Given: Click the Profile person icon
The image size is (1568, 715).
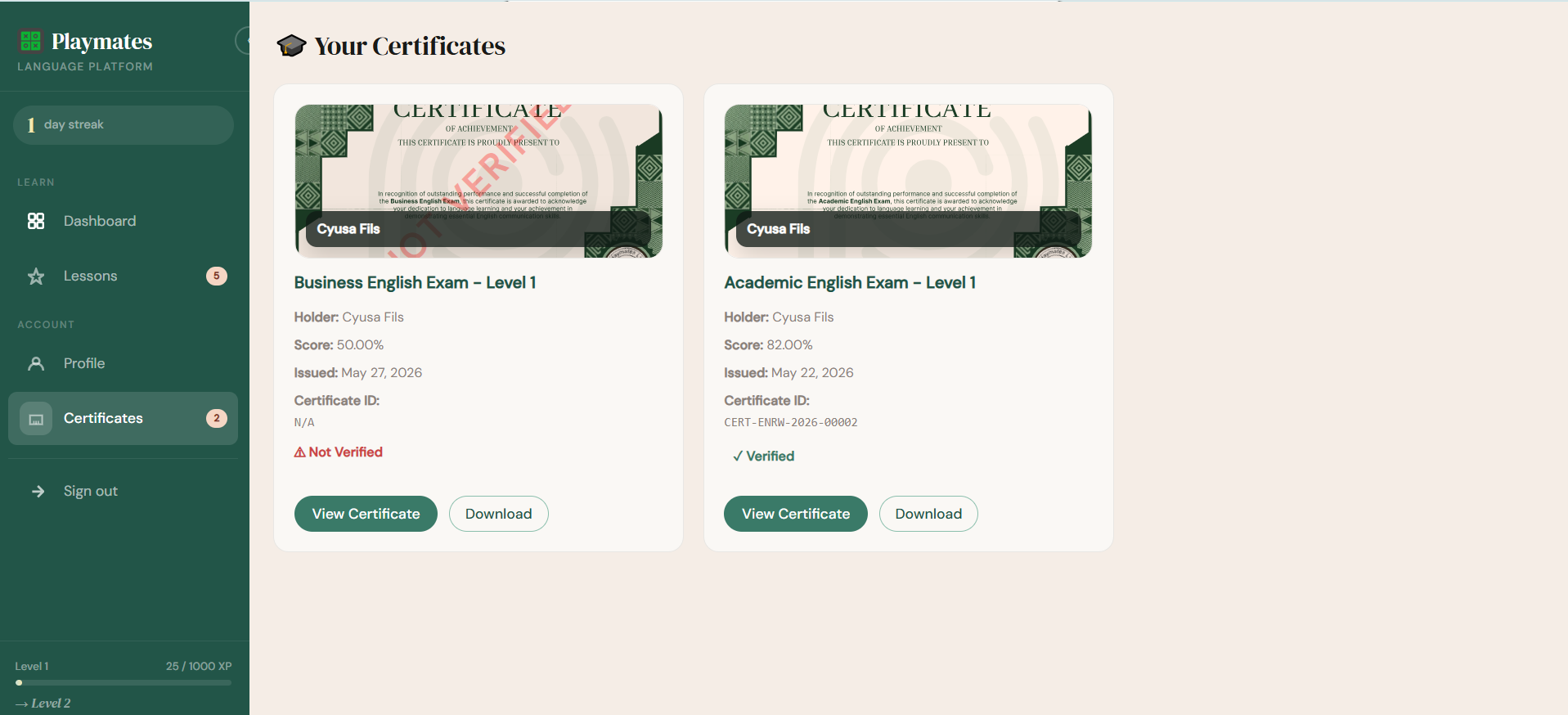Looking at the screenshot, I should coord(36,363).
